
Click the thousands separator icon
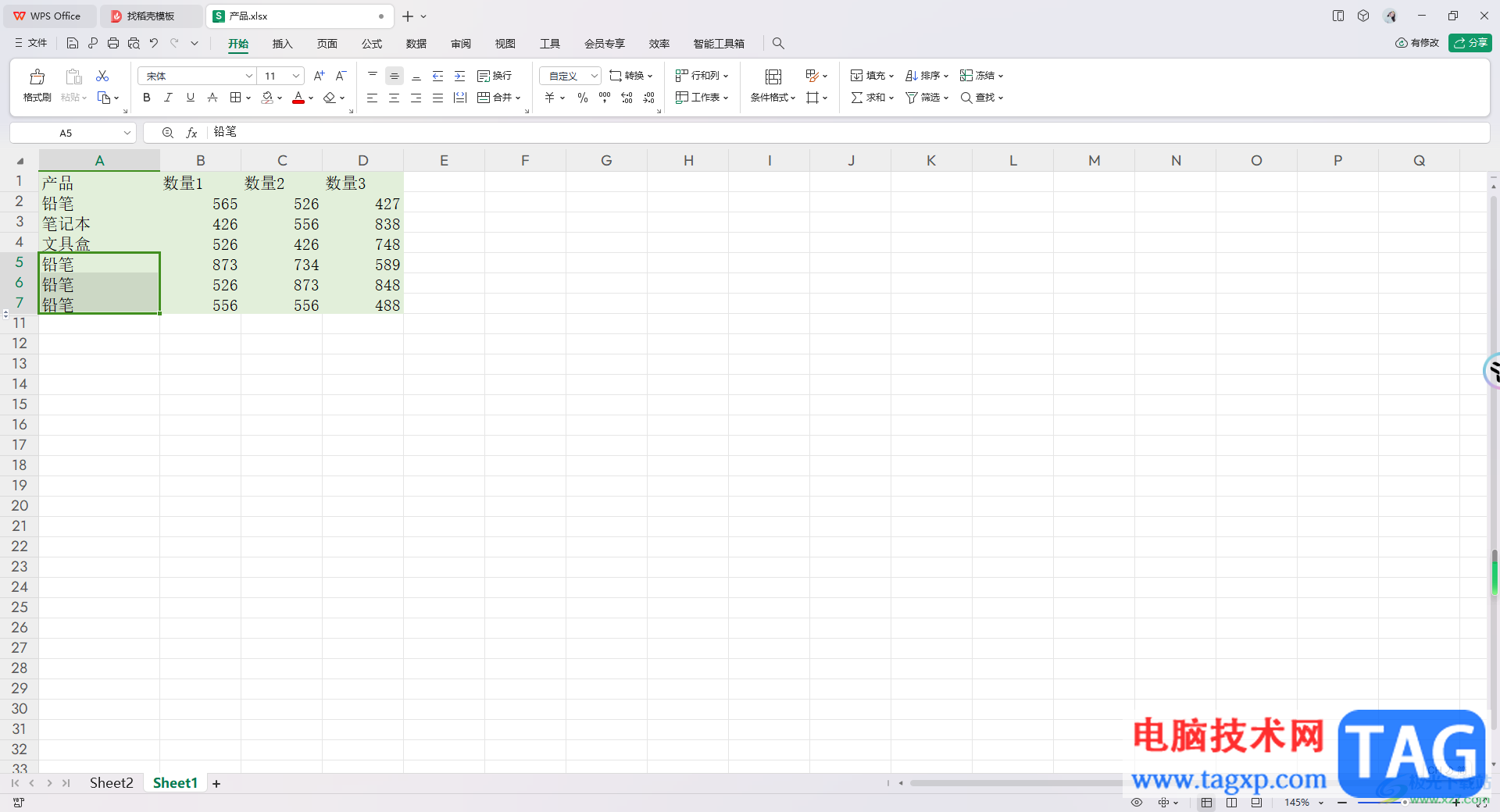point(605,98)
